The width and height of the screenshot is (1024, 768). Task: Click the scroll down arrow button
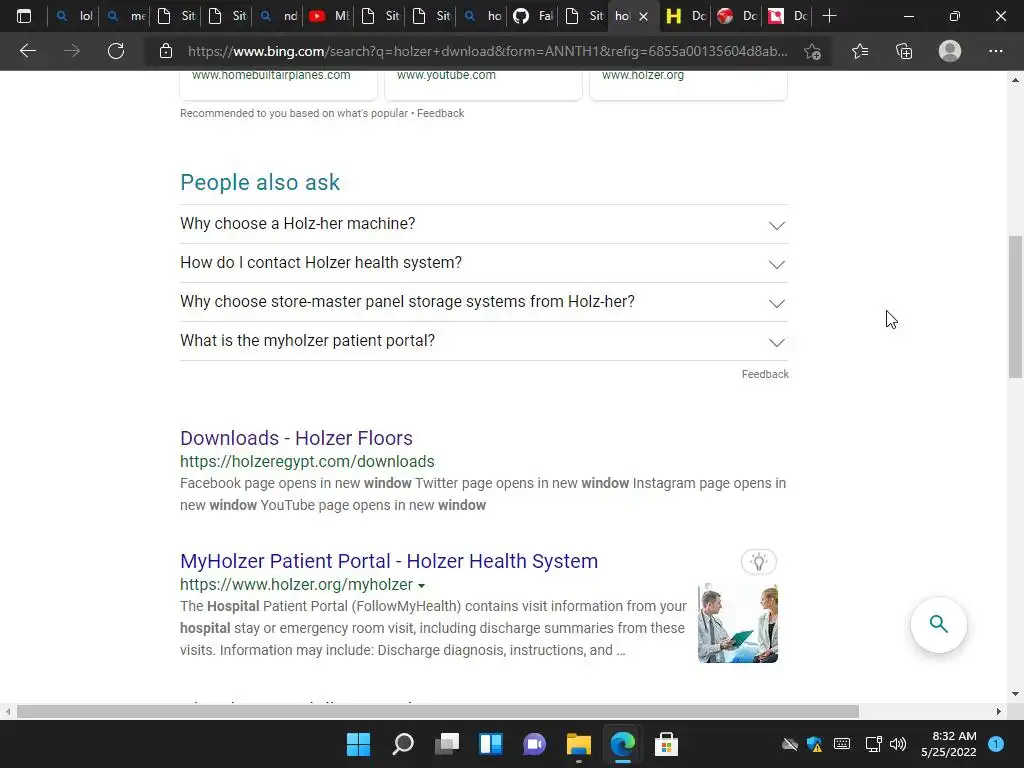tap(1015, 694)
